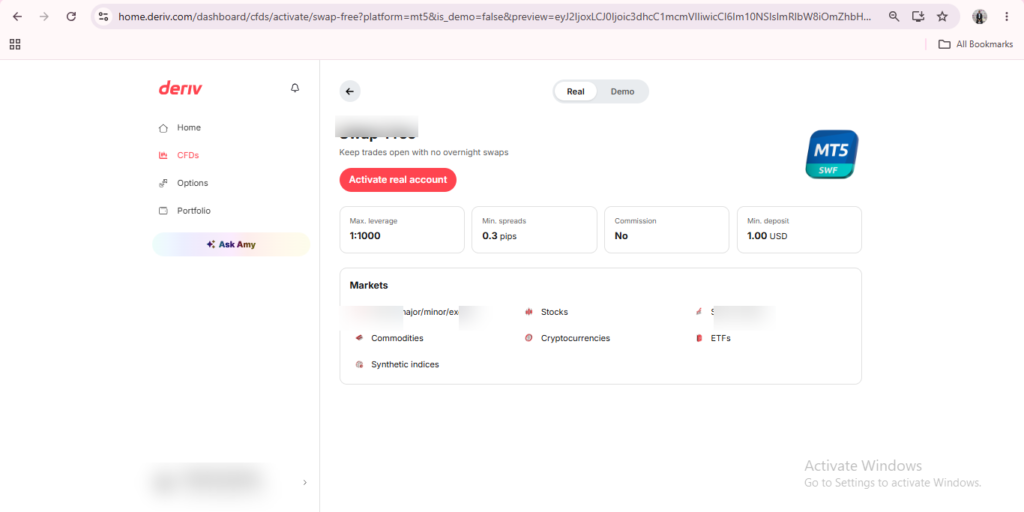
Task: Click the Options sidebar icon
Action: coord(163,184)
